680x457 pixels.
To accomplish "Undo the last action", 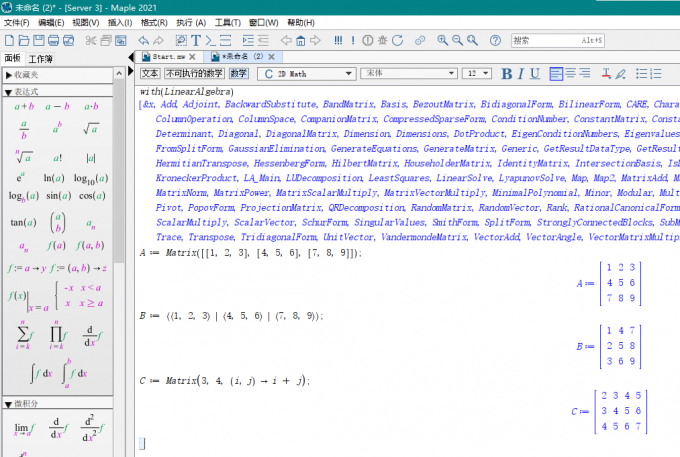I will [x=144, y=40].
